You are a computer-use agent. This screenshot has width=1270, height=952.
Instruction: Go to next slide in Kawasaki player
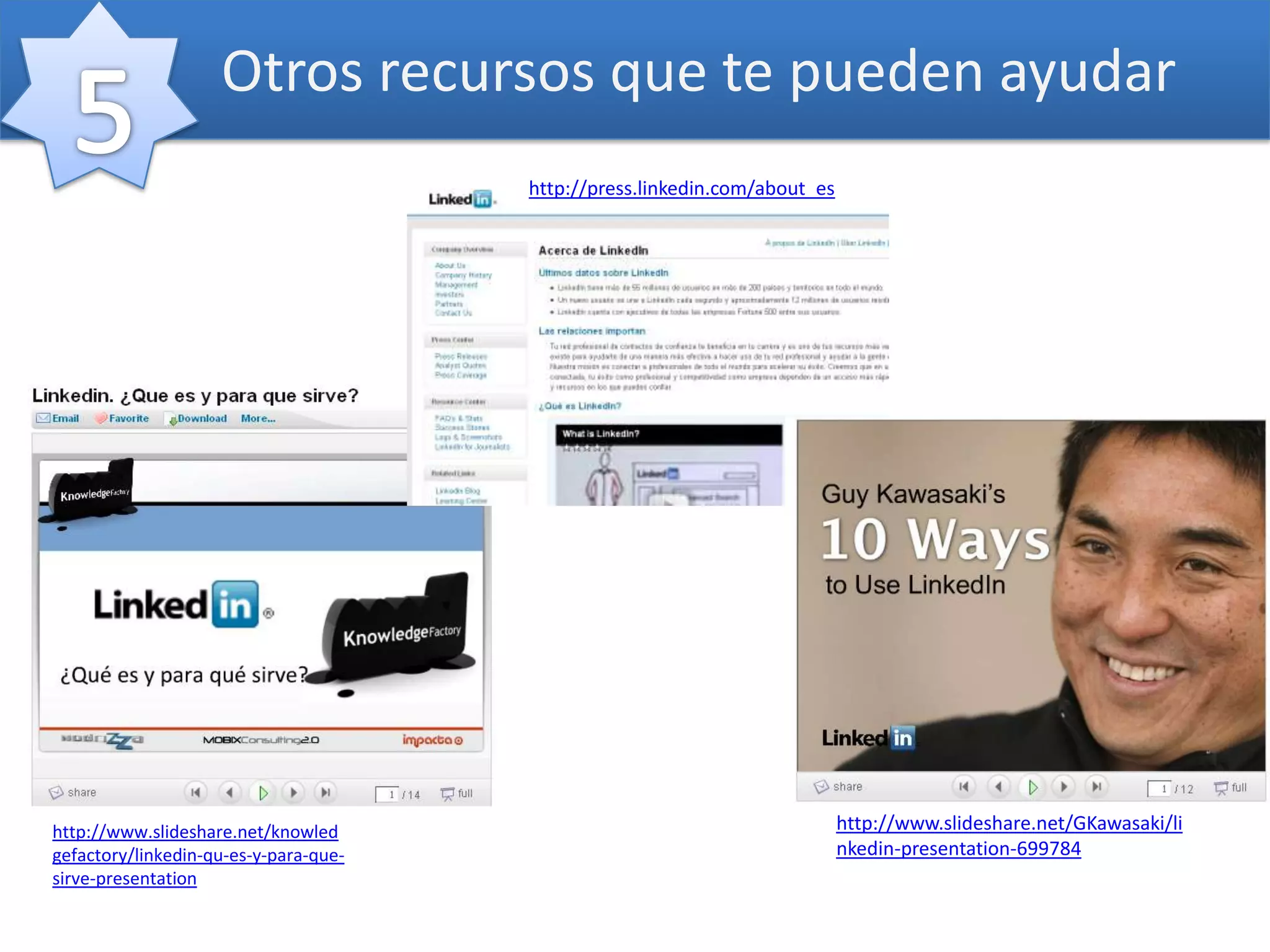tap(1064, 787)
